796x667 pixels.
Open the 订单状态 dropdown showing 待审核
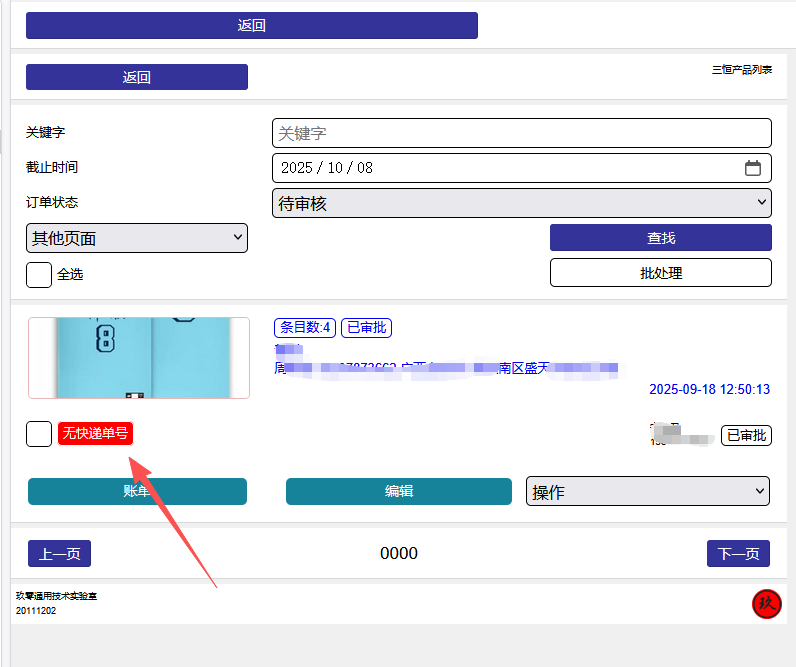pos(521,203)
